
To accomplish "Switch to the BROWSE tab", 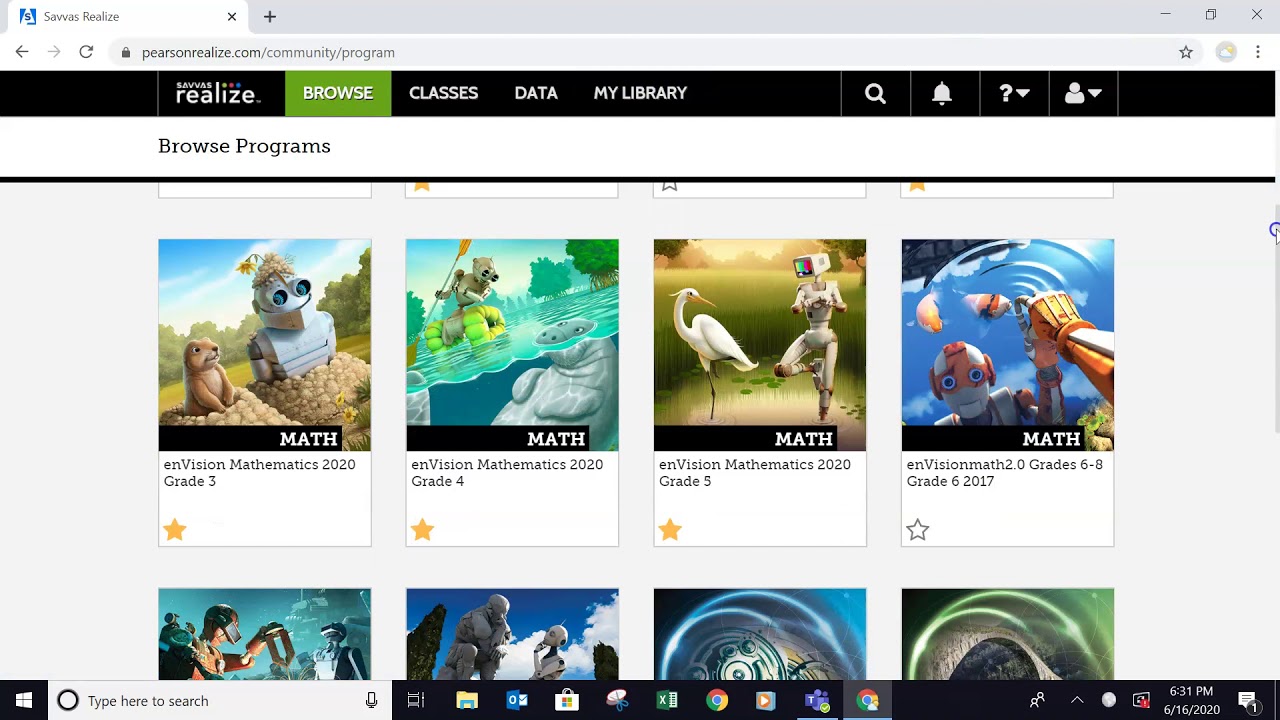I will 338,93.
